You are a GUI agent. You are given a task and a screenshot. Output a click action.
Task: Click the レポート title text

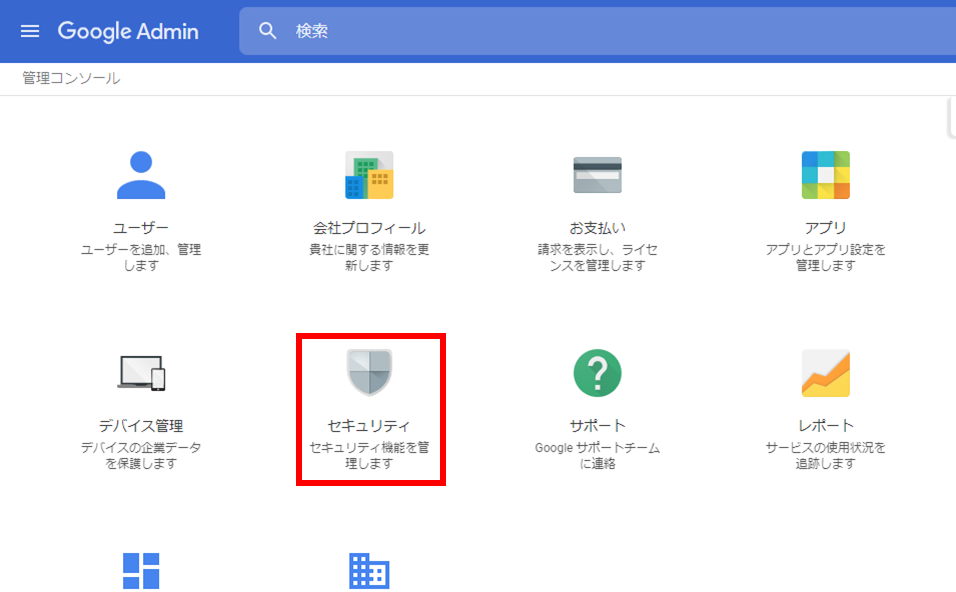pyautogui.click(x=826, y=426)
